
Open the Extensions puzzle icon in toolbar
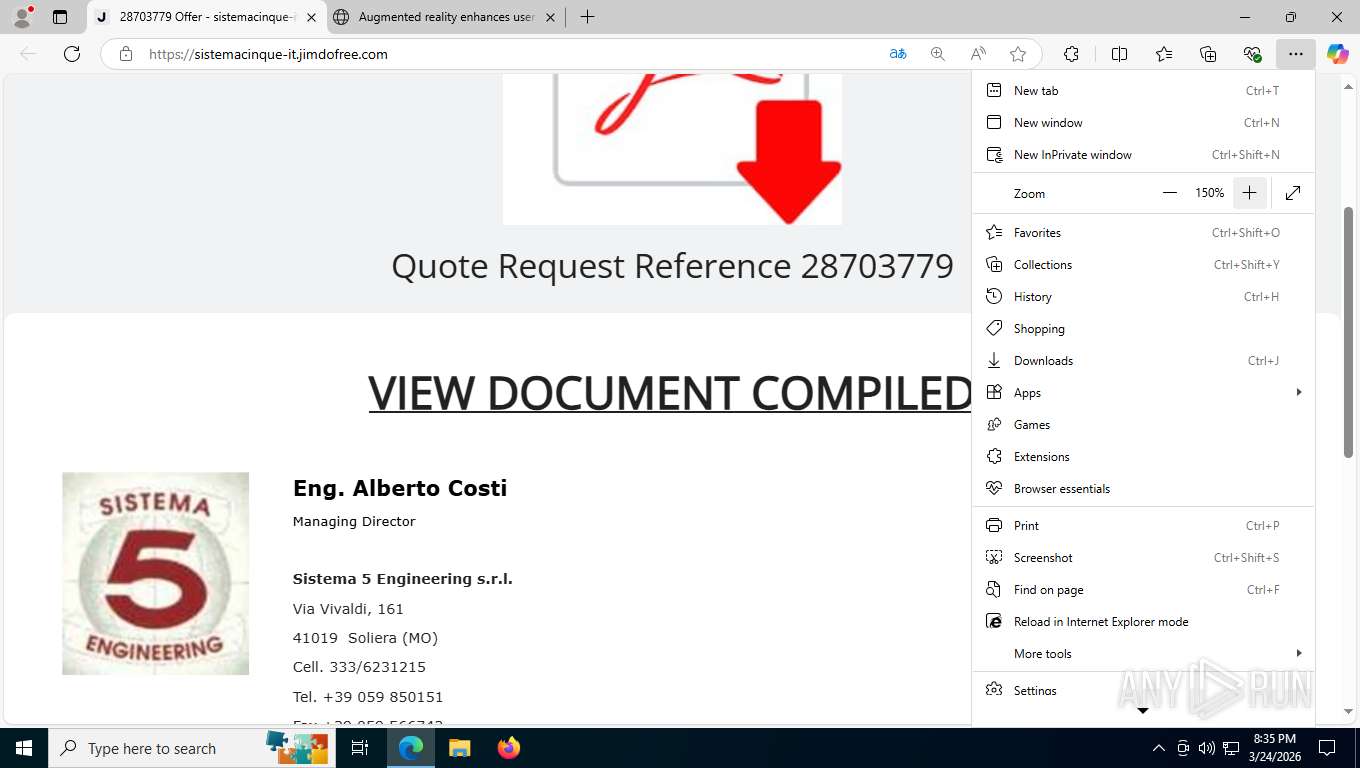(1072, 54)
